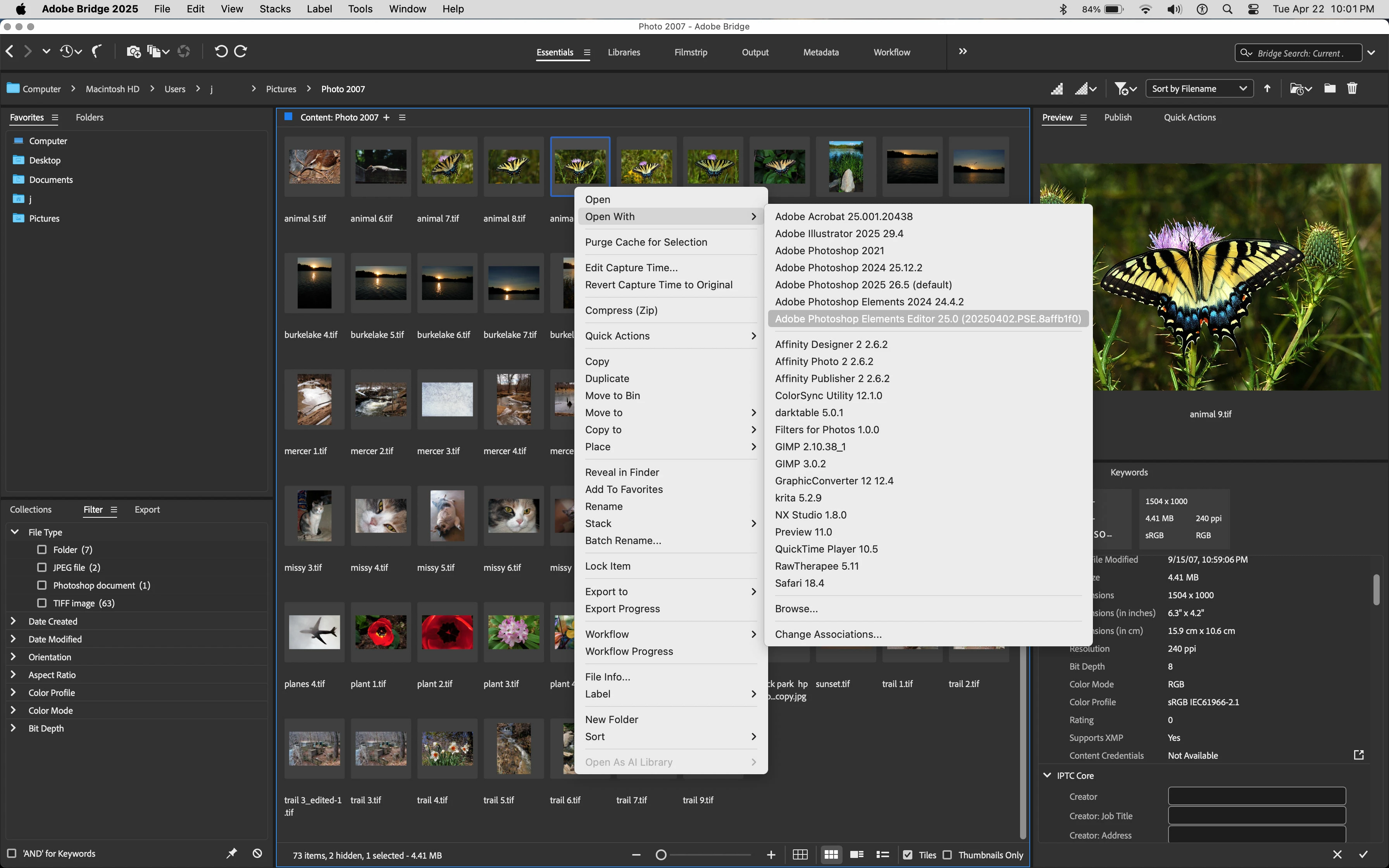
Task: Click Change Associations... in the submenu
Action: click(x=828, y=634)
